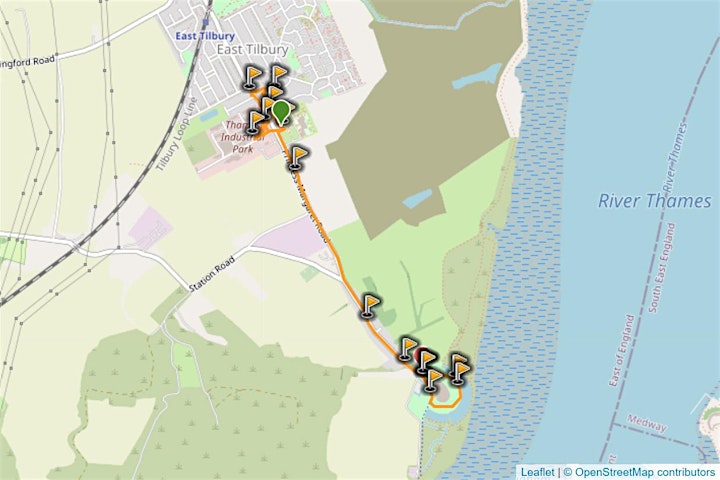The image size is (720, 480).
Task: Select the flag marker overlapping Thames Industrial Park label
Action: [256, 123]
